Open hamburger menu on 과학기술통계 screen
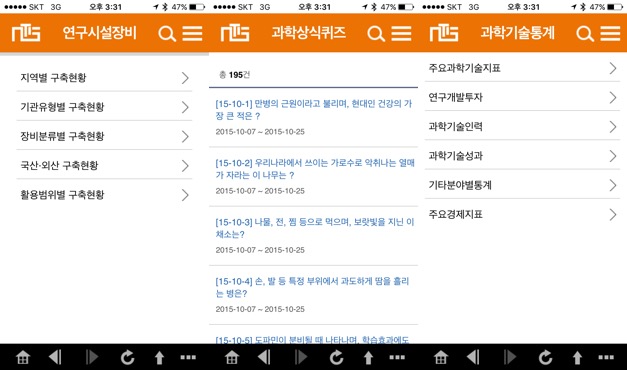Viewport: 627px width, 370px height. [611, 34]
